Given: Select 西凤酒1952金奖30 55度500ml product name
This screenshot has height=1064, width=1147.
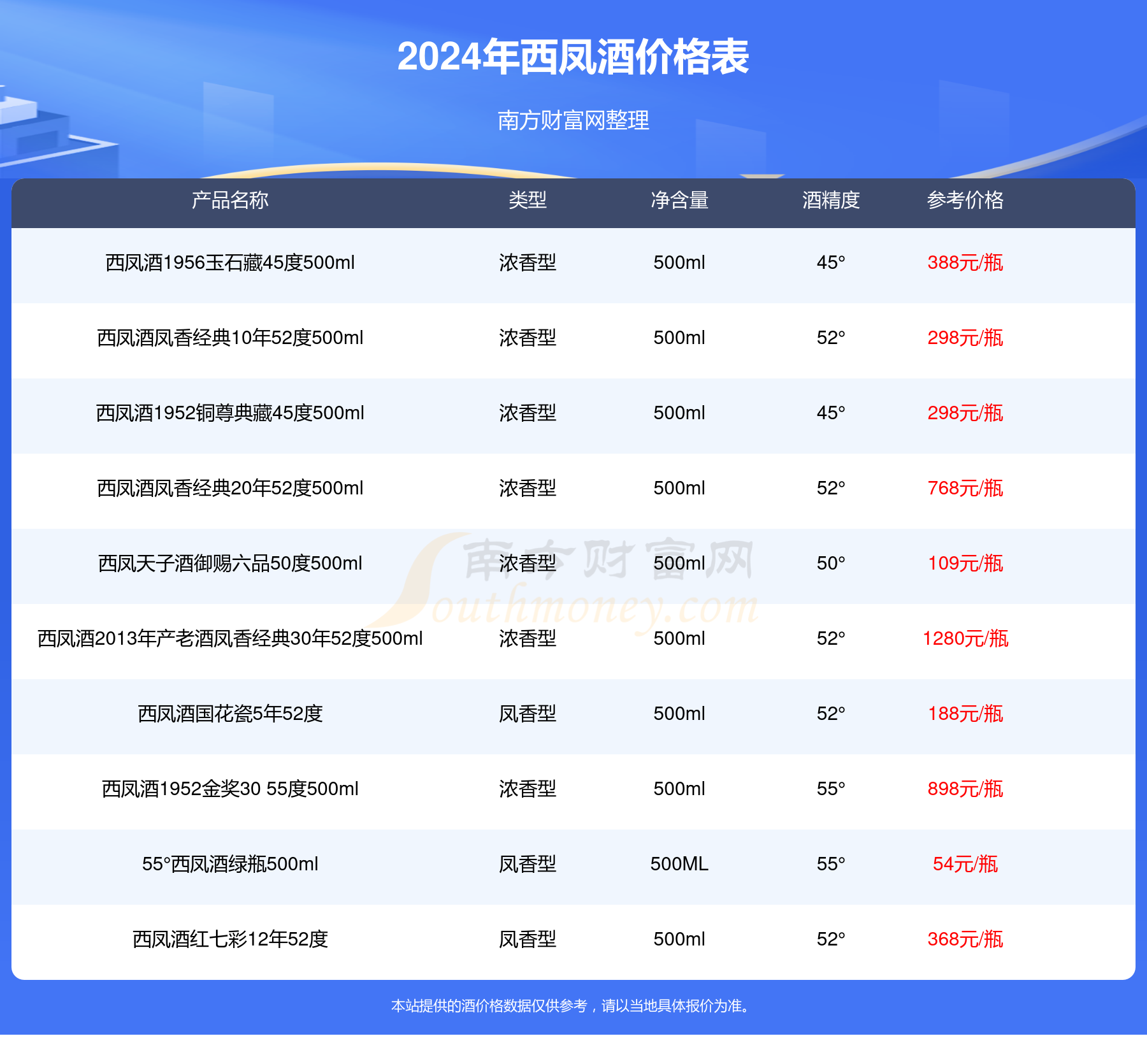Looking at the screenshot, I should pos(230,789).
